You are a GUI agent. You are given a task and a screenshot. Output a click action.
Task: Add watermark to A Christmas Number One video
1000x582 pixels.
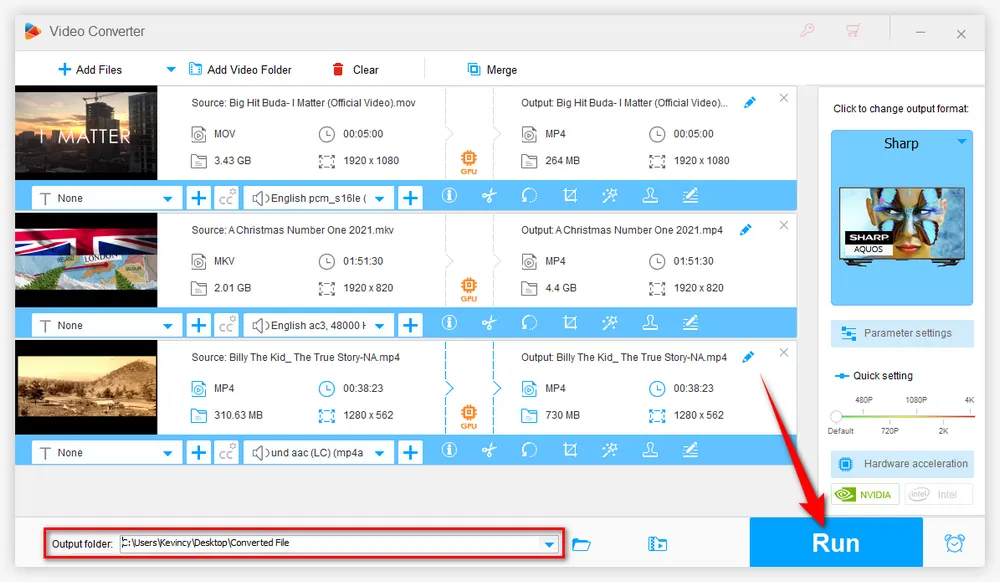pyautogui.click(x=650, y=323)
